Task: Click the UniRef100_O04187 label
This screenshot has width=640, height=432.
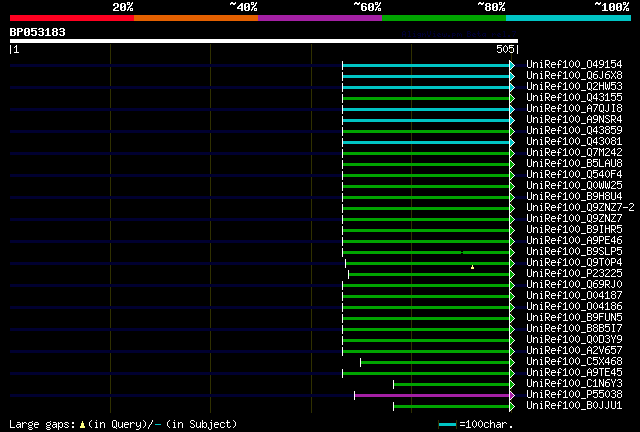Action: tap(574, 296)
